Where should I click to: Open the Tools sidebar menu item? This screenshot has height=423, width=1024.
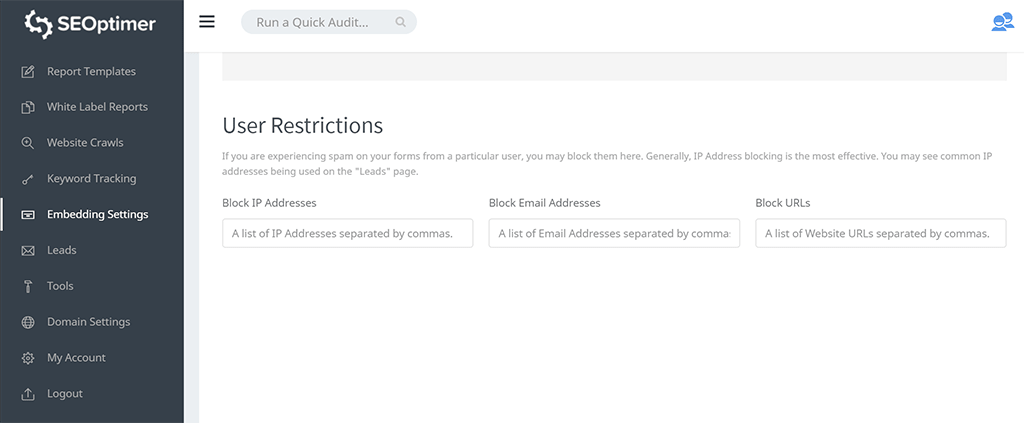60,286
